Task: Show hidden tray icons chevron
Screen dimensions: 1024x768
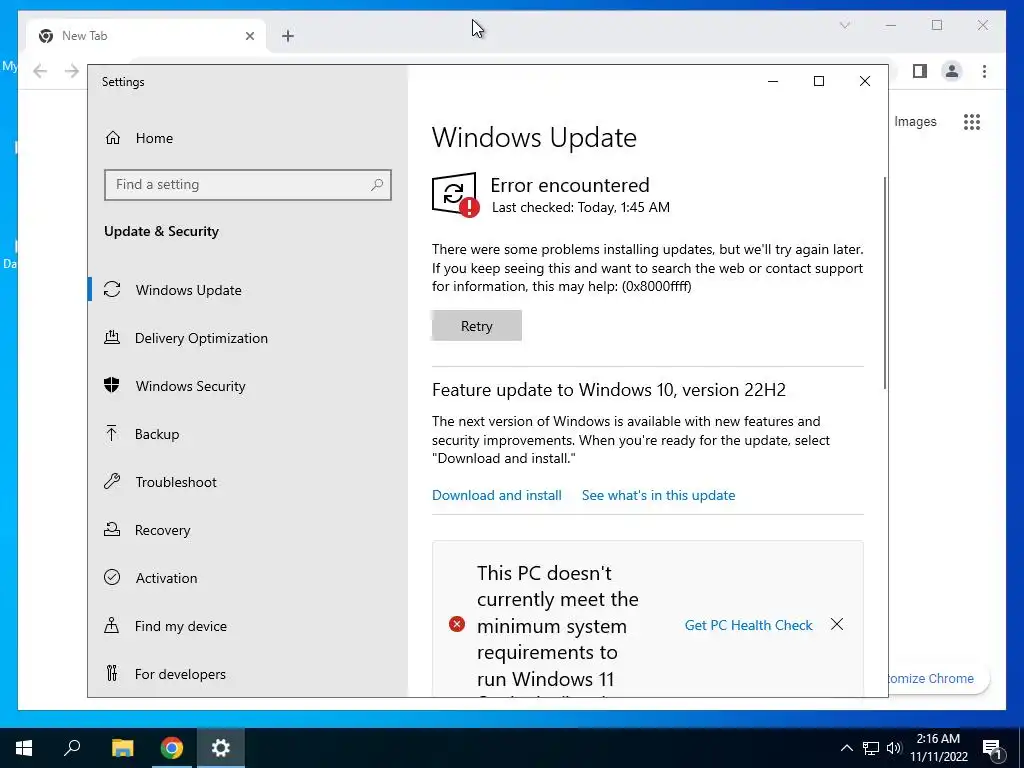Action: [846, 748]
